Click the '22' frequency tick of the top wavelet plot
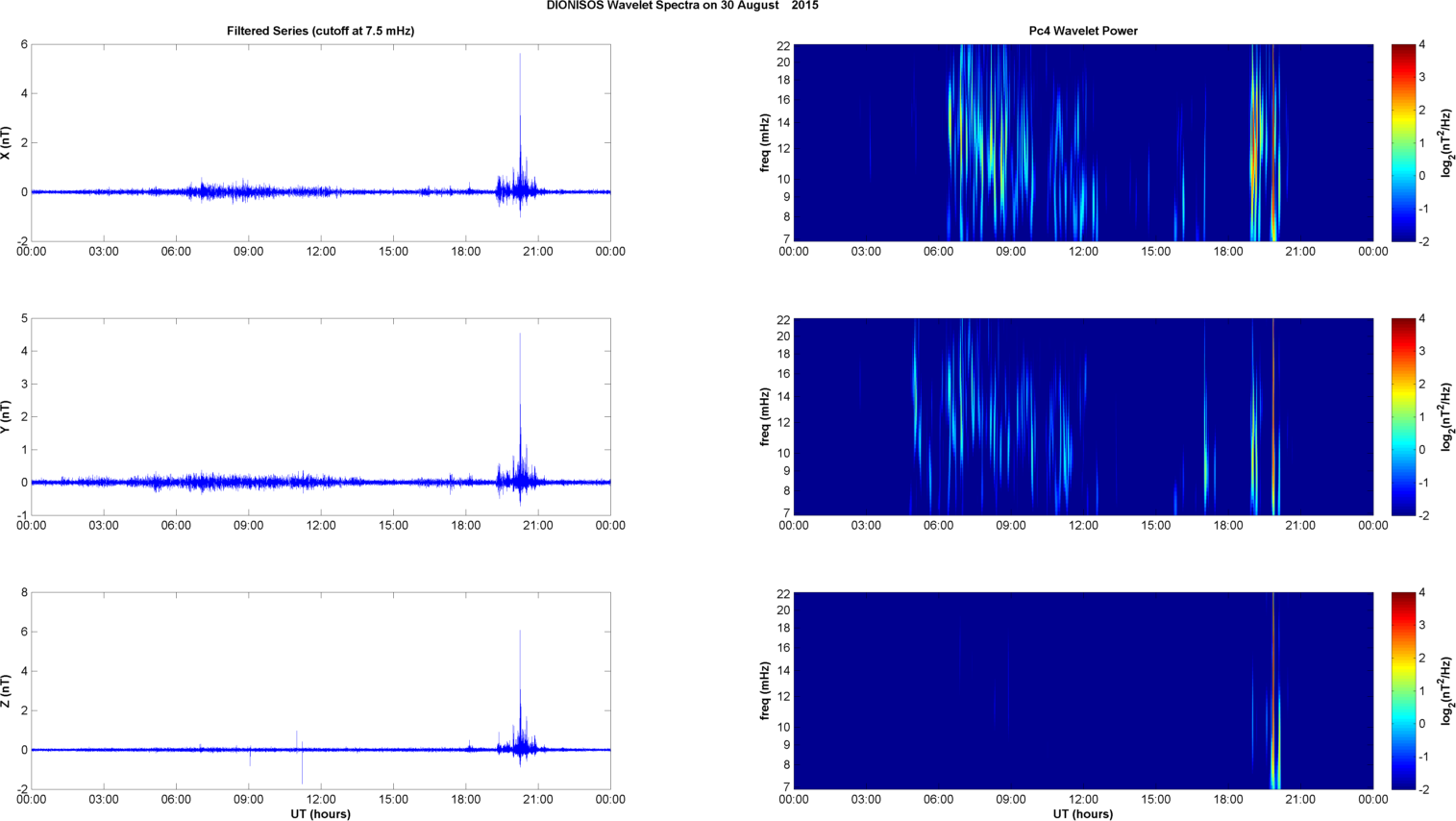 click(783, 45)
